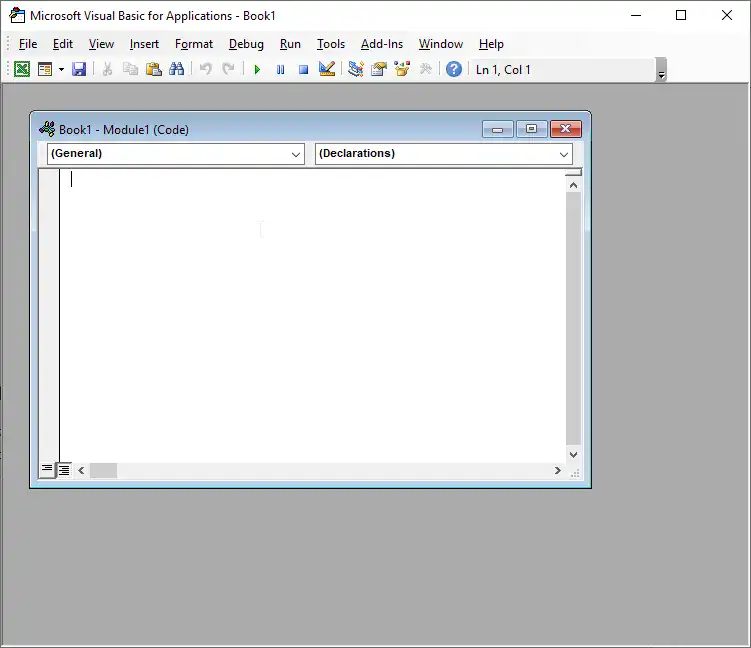Image resolution: width=751 pixels, height=648 pixels.
Task: Click the horizontal scrollbar right arrow
Action: (558, 470)
